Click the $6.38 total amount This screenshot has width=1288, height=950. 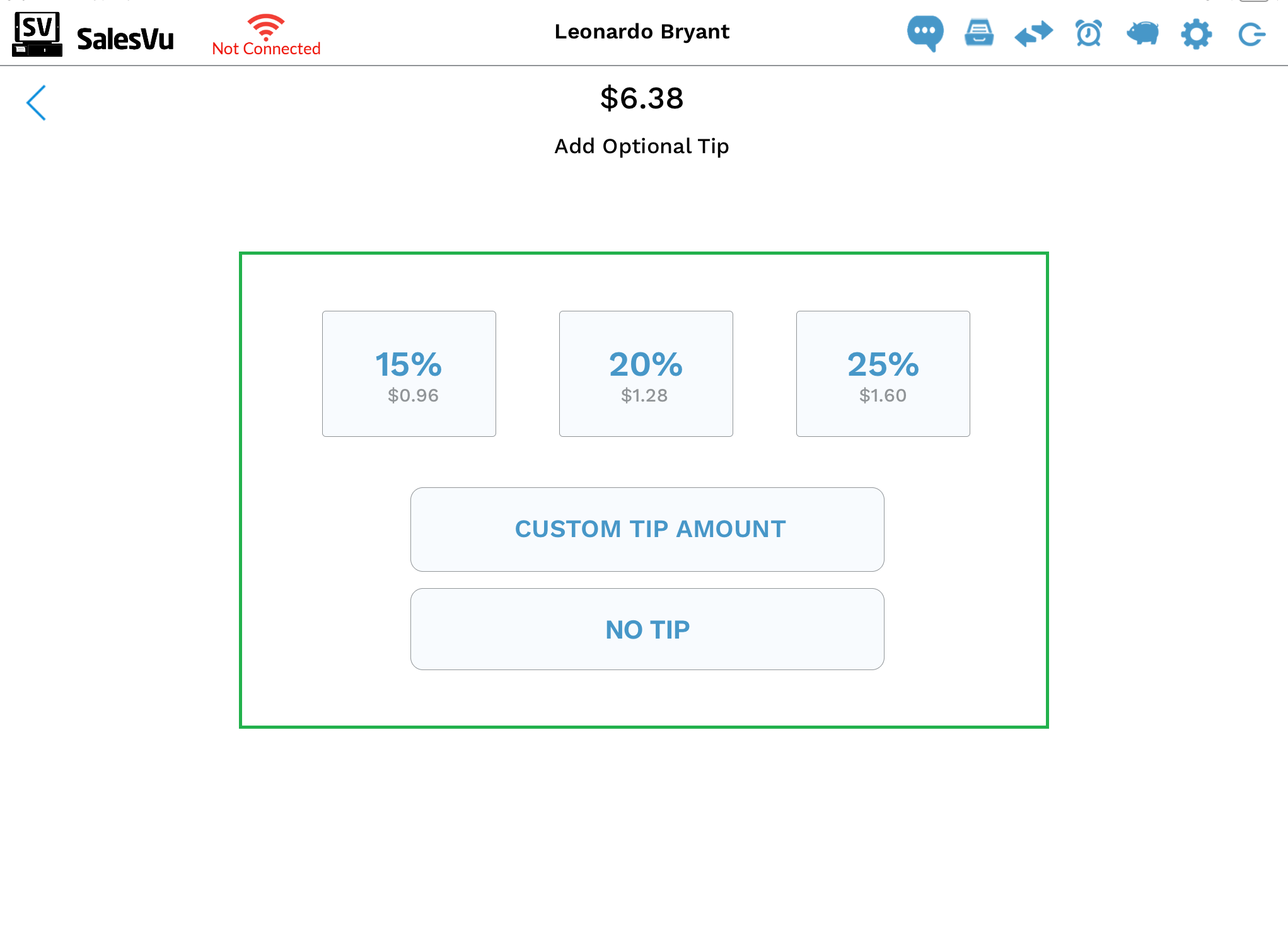pyautogui.click(x=642, y=98)
